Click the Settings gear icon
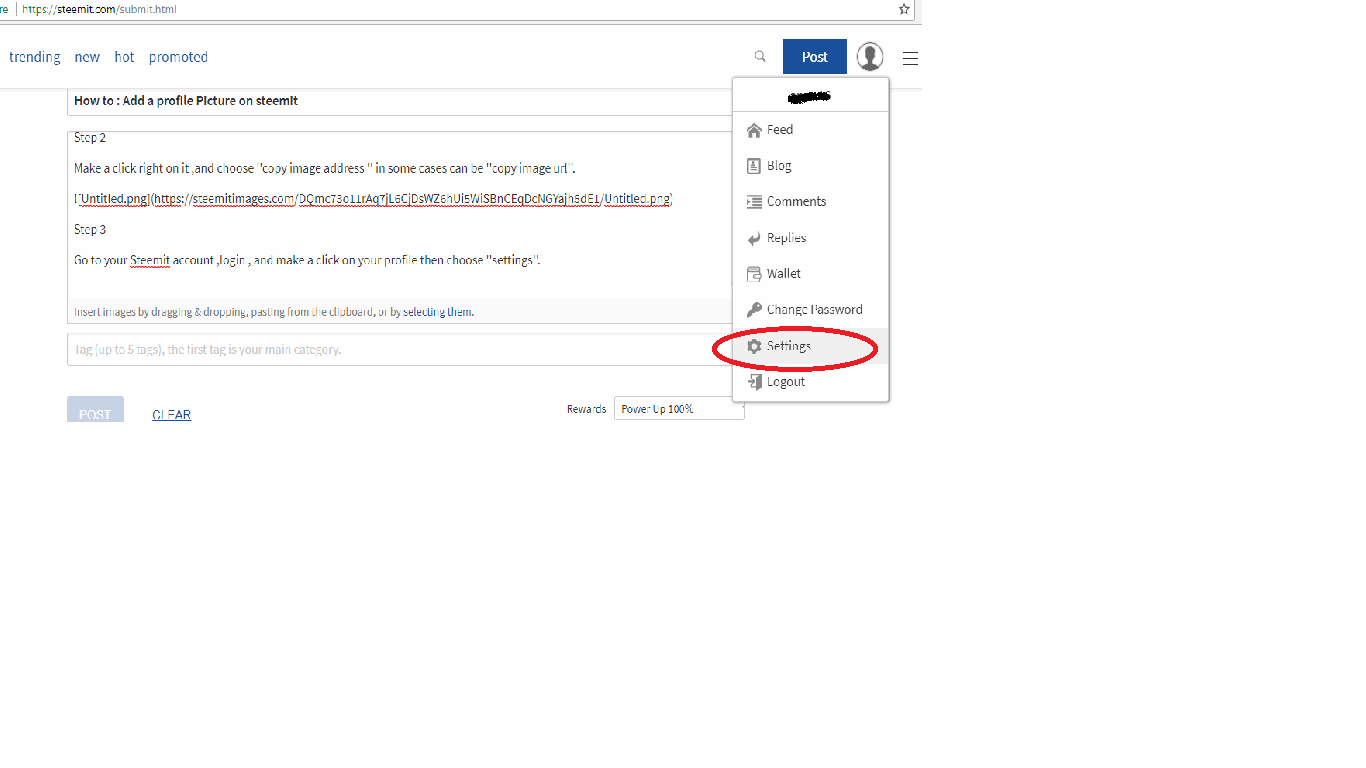The image size is (1366, 768). point(754,346)
